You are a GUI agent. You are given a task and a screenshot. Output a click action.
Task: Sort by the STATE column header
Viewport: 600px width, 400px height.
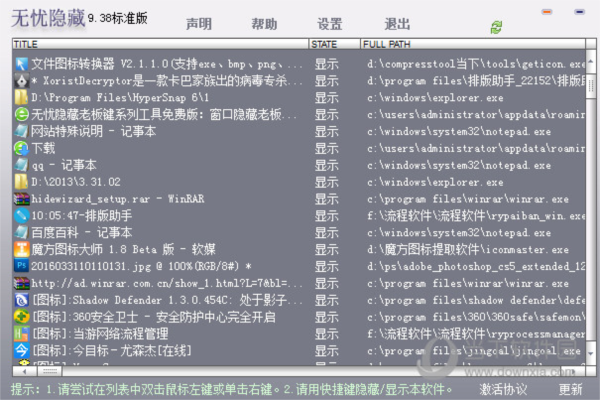334,44
